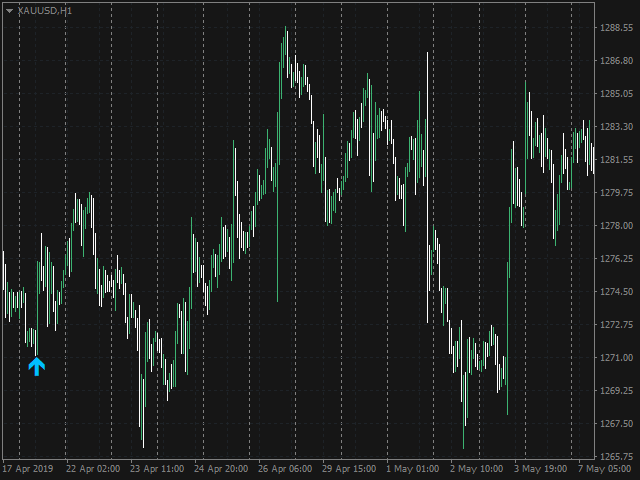Select the 1269.25 price level label
Image resolution: width=640 pixels, height=480 pixels.
click(x=617, y=391)
